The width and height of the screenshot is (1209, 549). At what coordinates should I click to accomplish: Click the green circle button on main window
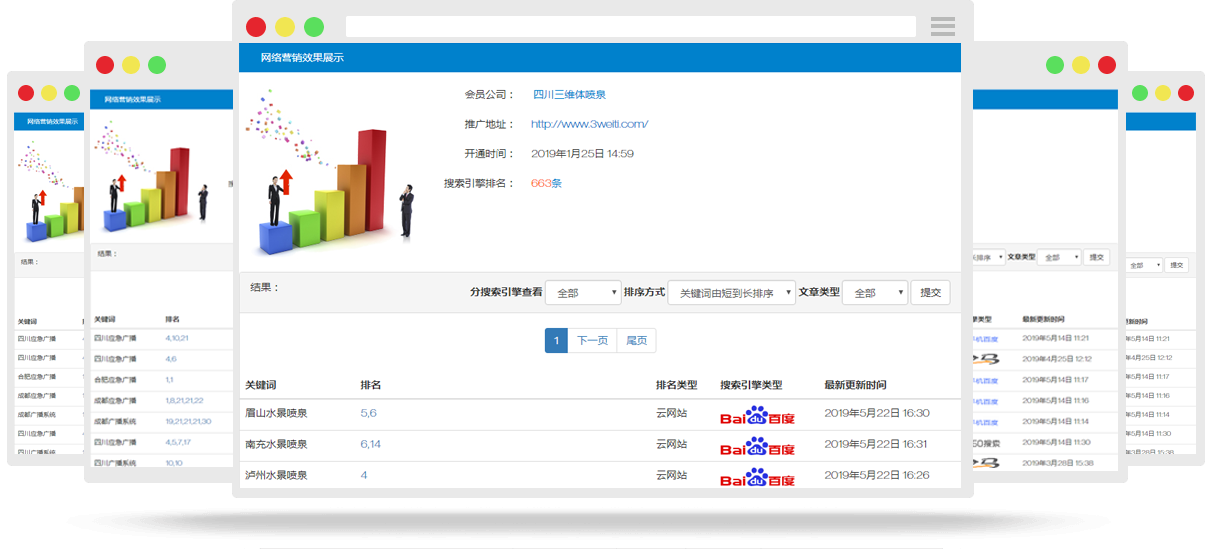click(314, 27)
